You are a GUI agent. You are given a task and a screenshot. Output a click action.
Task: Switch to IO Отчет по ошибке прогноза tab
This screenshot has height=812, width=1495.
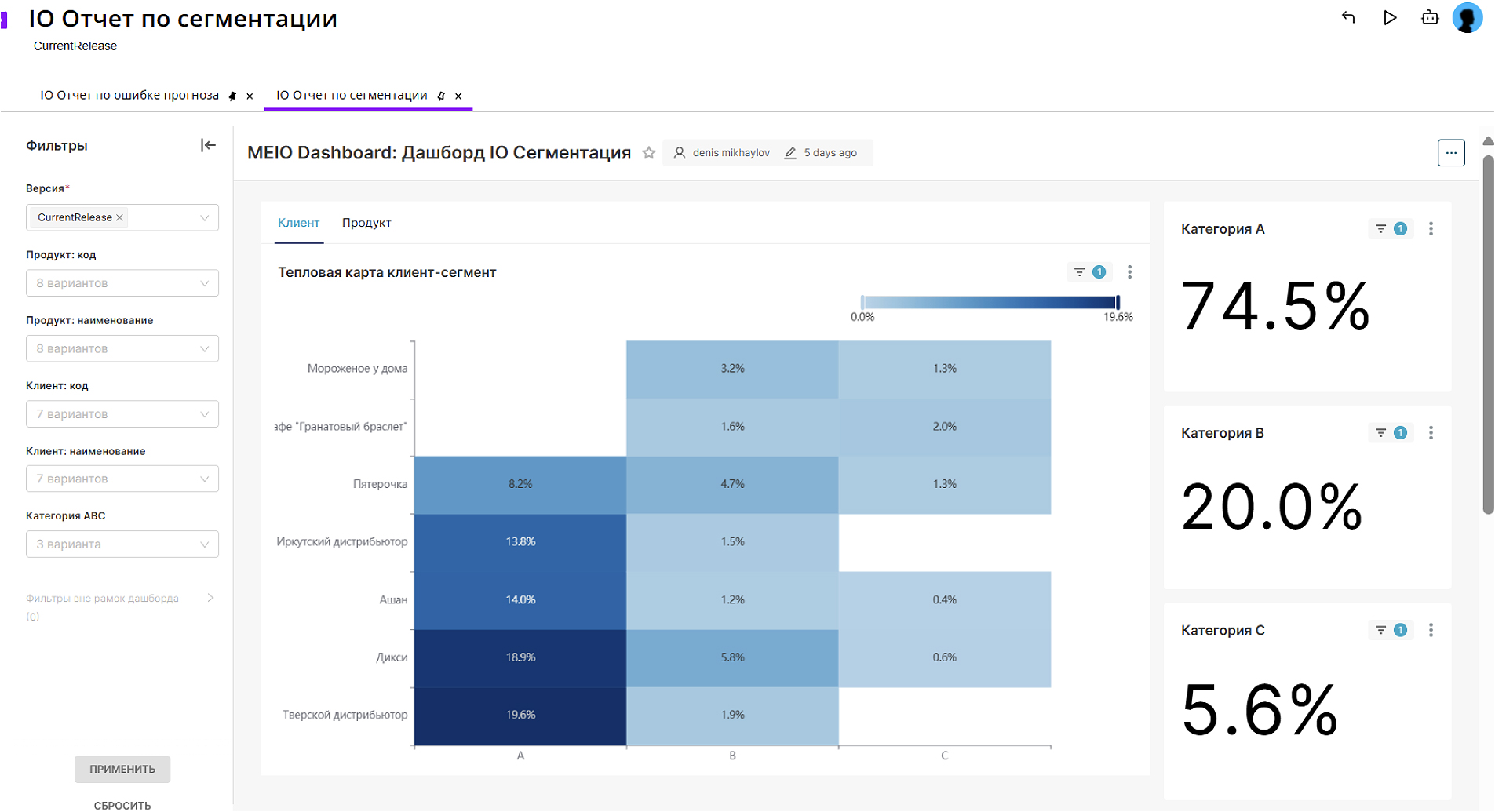pos(129,96)
